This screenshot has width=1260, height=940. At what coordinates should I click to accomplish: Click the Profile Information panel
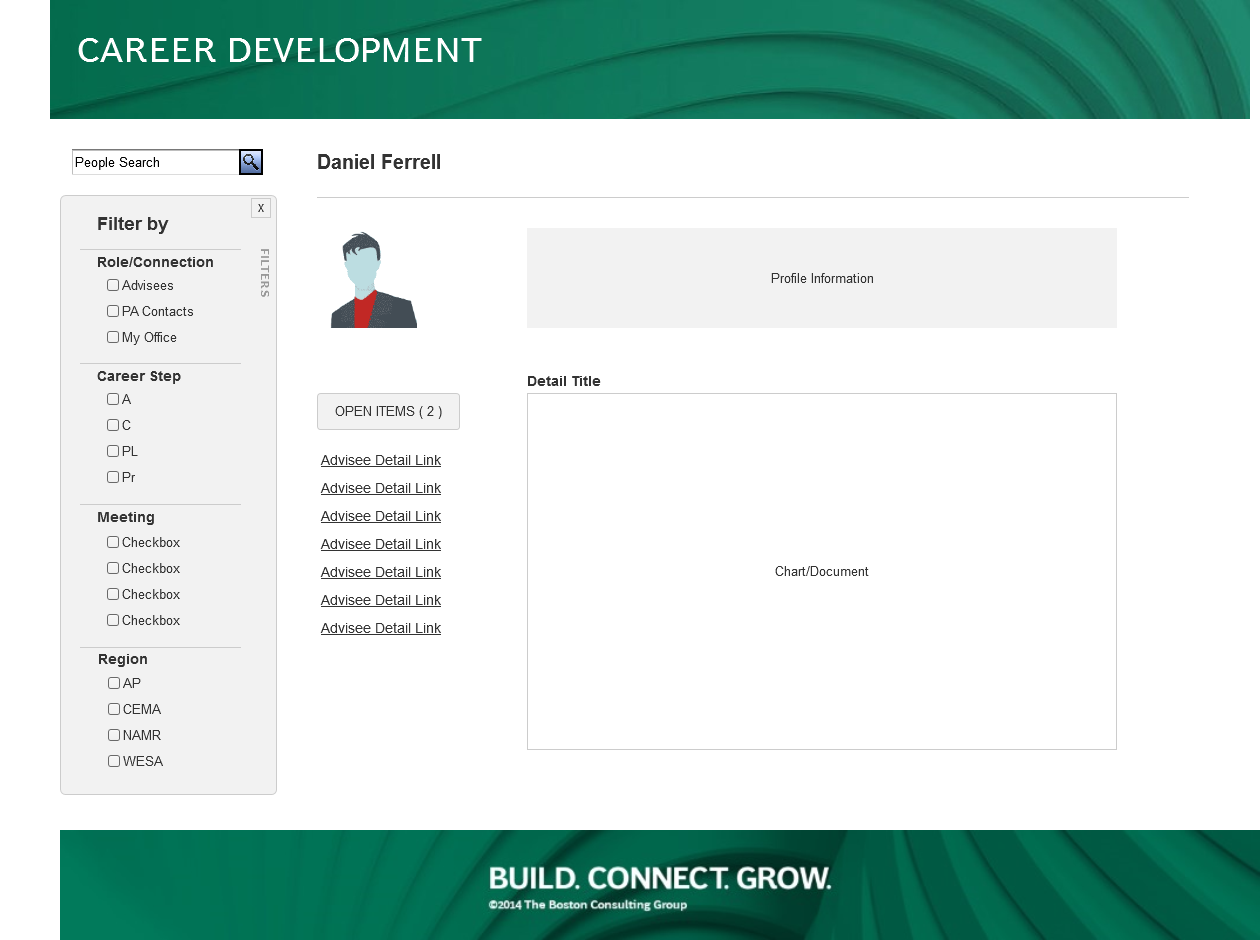(x=822, y=278)
